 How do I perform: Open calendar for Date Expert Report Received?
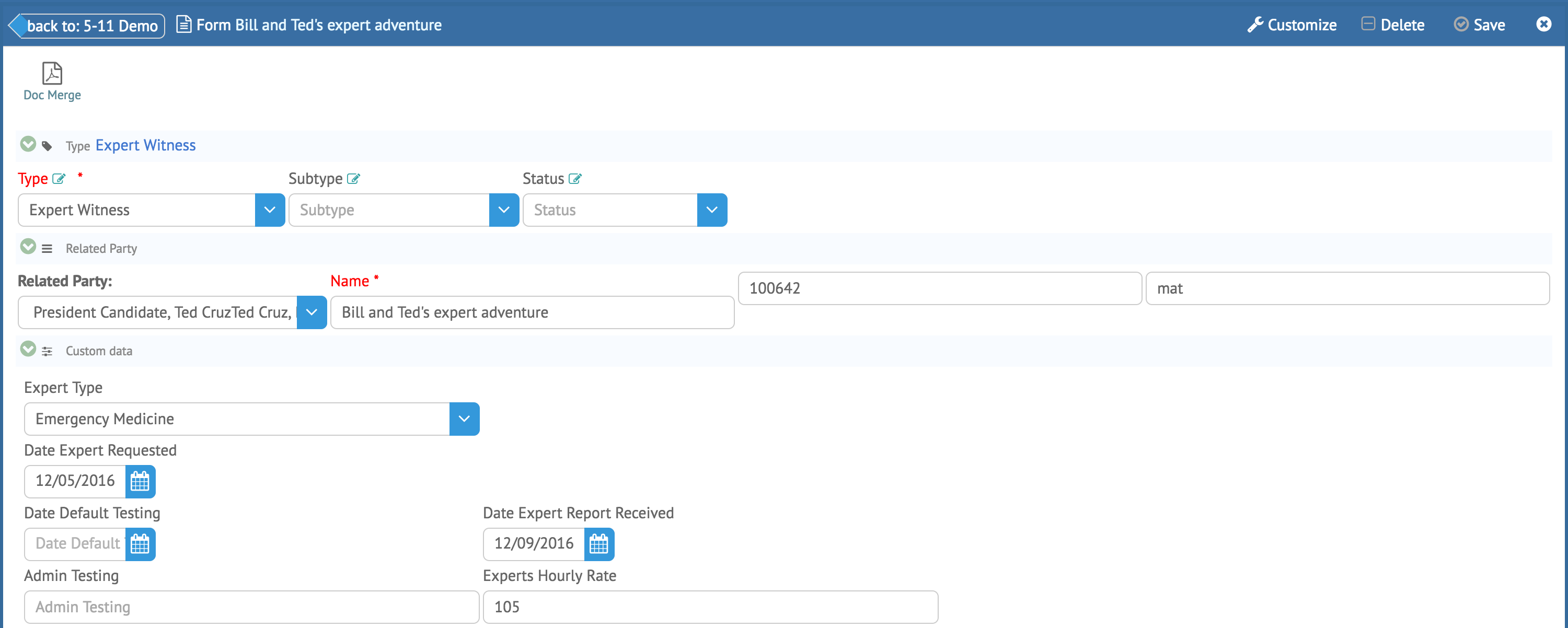pos(599,544)
